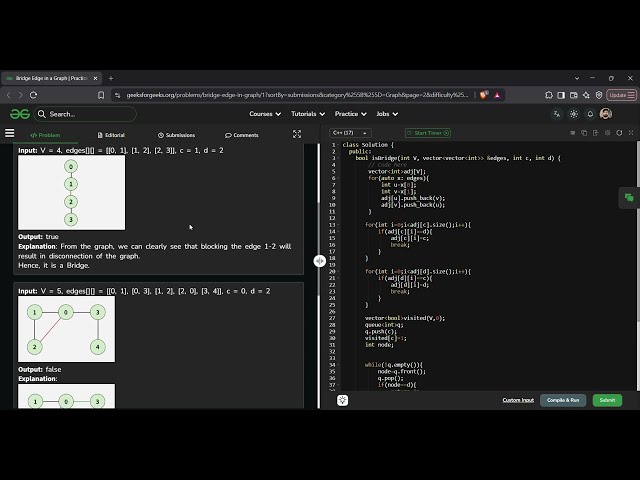
Task: Click code line 27 vector<bool>visited
Action: (405, 318)
